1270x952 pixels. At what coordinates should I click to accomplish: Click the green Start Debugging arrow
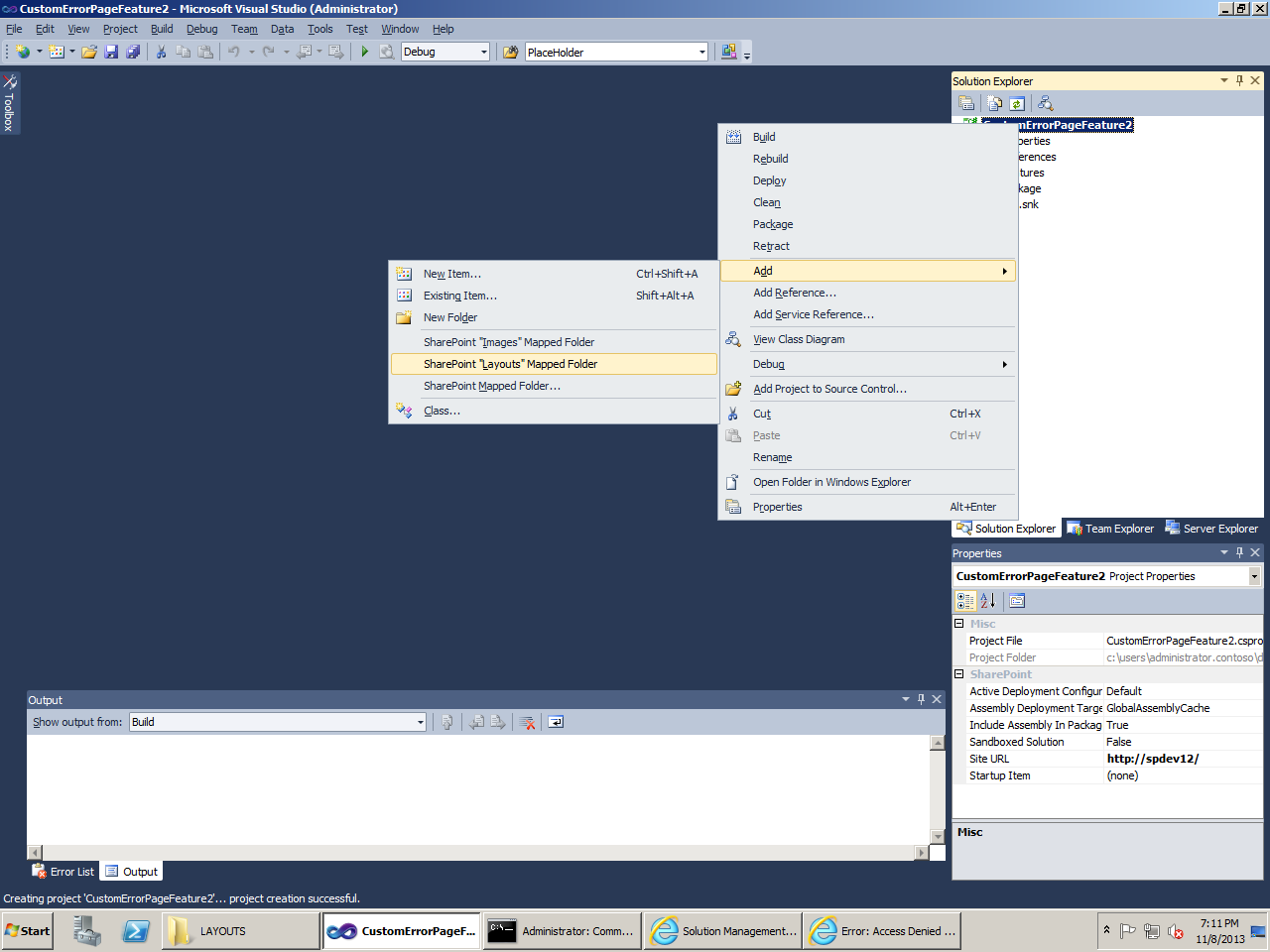(x=365, y=52)
